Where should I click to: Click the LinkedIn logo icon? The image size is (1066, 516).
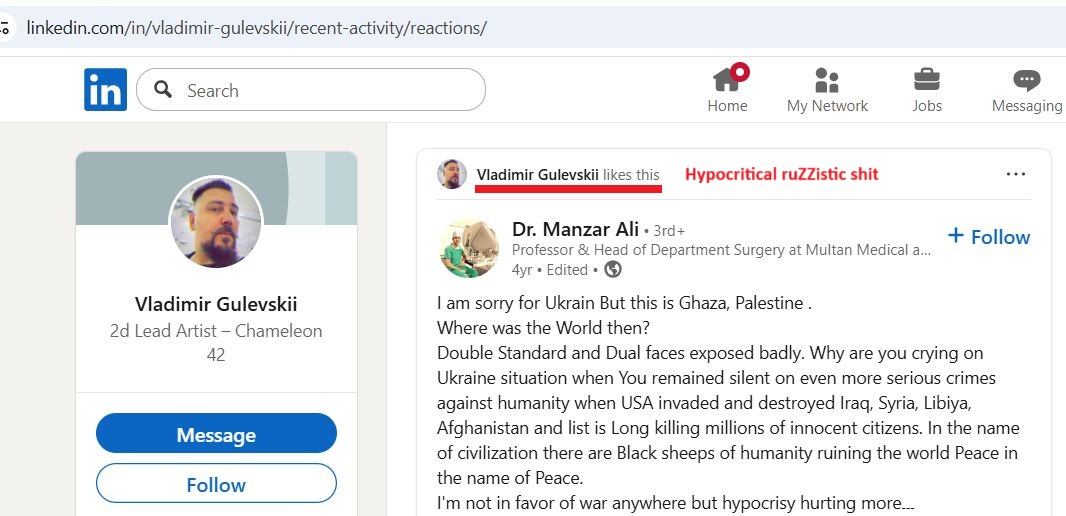(x=105, y=90)
